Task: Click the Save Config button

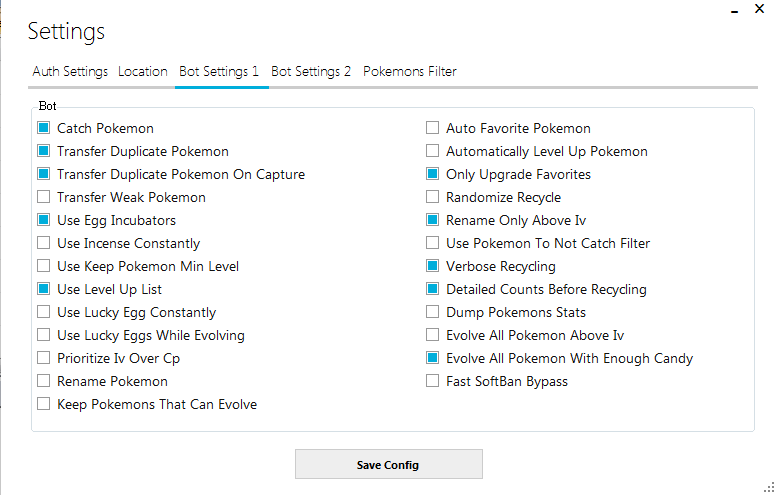Action: click(x=388, y=465)
